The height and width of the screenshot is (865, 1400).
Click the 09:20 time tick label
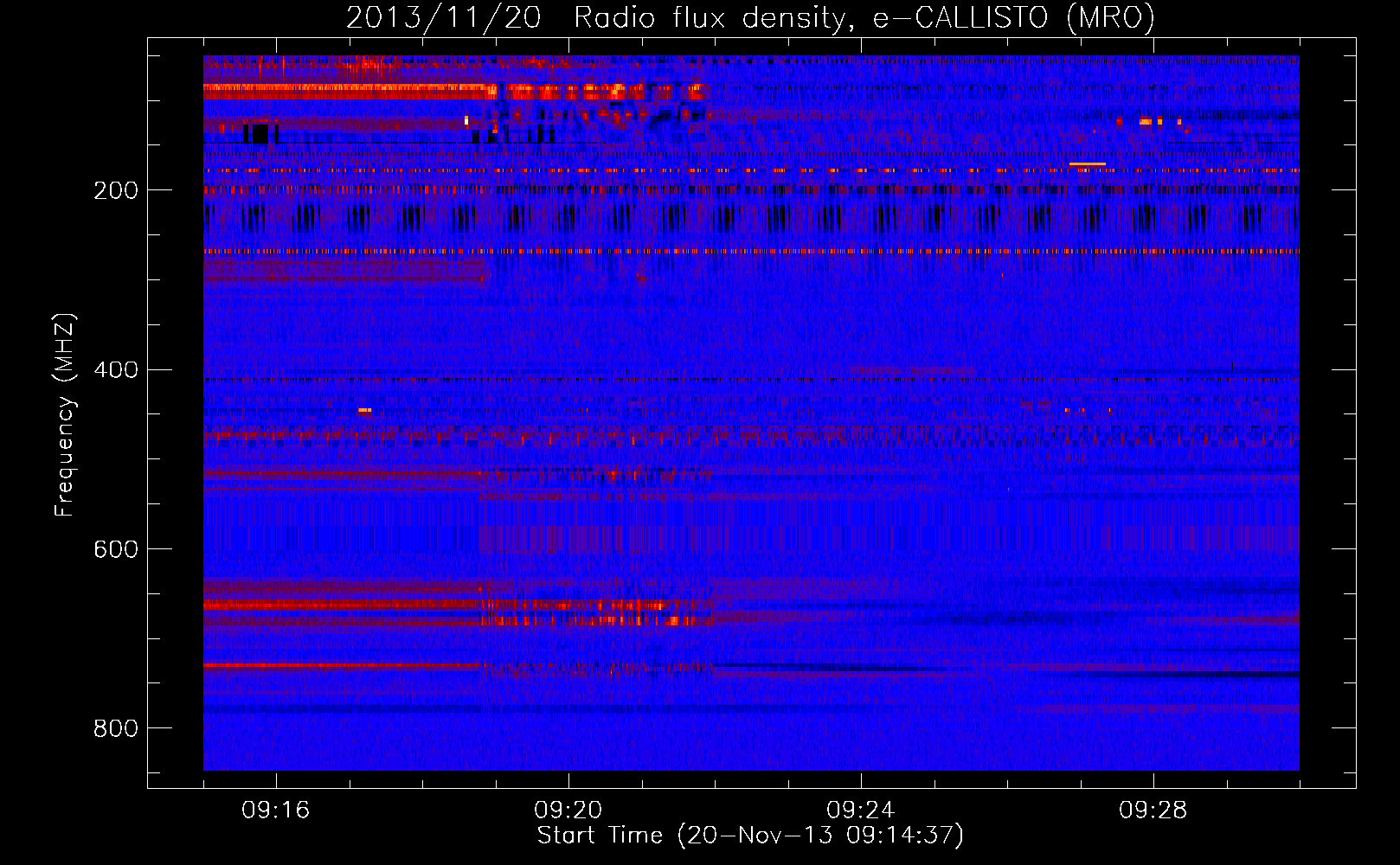[x=568, y=811]
